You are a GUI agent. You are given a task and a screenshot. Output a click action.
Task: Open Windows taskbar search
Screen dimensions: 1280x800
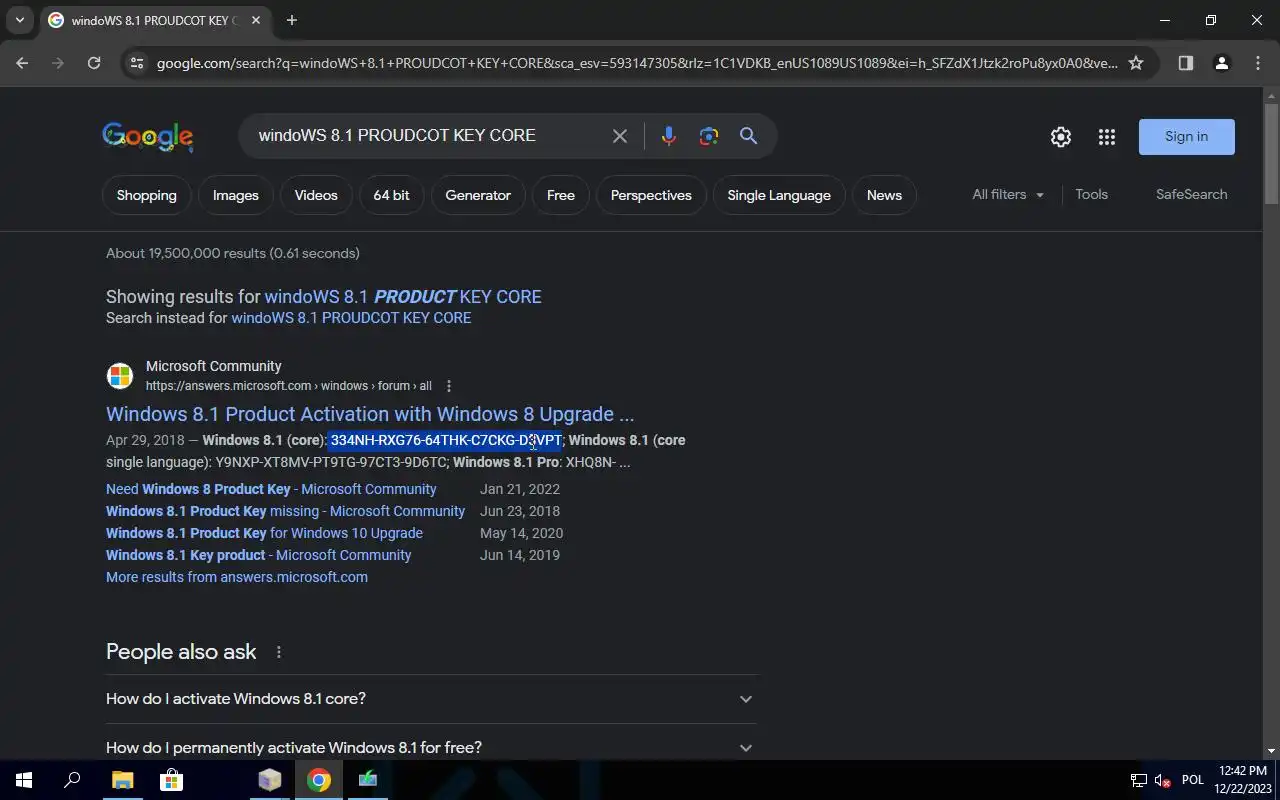click(72, 780)
